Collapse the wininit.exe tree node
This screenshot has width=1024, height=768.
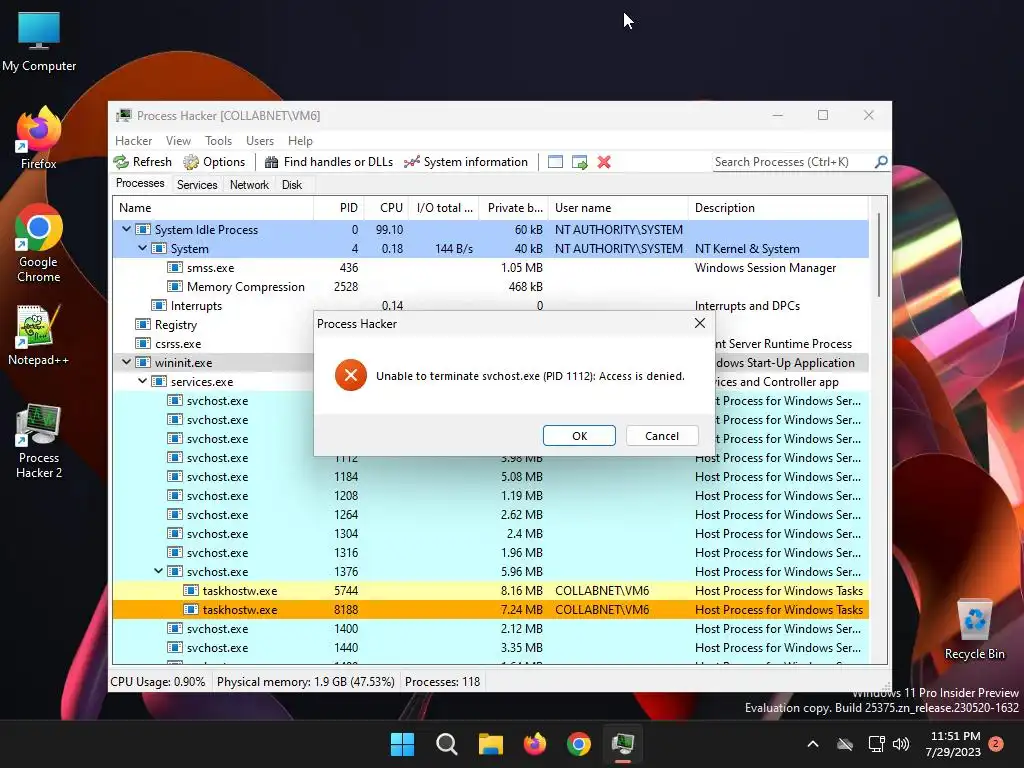click(127, 362)
